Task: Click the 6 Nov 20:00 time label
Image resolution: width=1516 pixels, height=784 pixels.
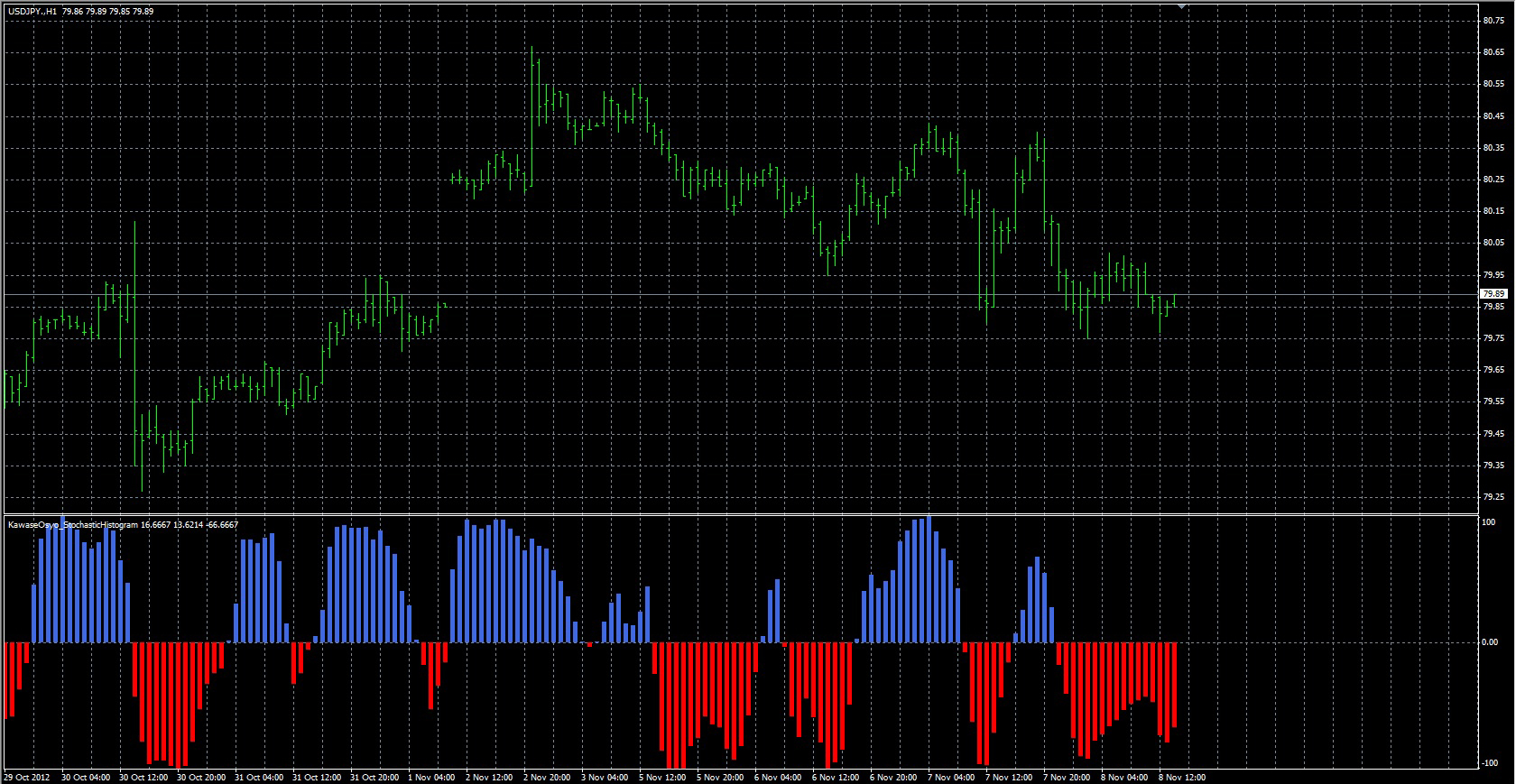Action: coord(893,777)
